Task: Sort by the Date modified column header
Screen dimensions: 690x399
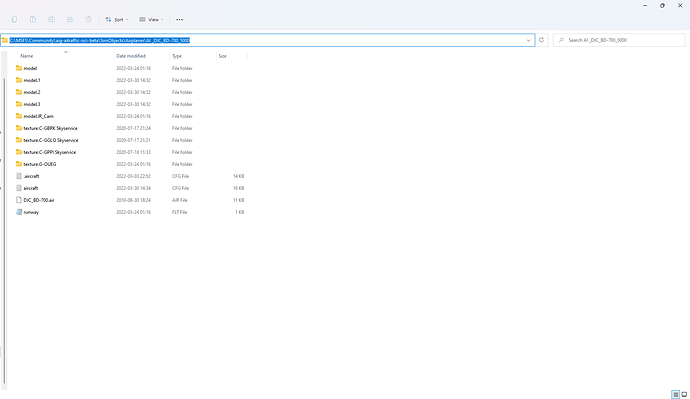Action: (131, 56)
